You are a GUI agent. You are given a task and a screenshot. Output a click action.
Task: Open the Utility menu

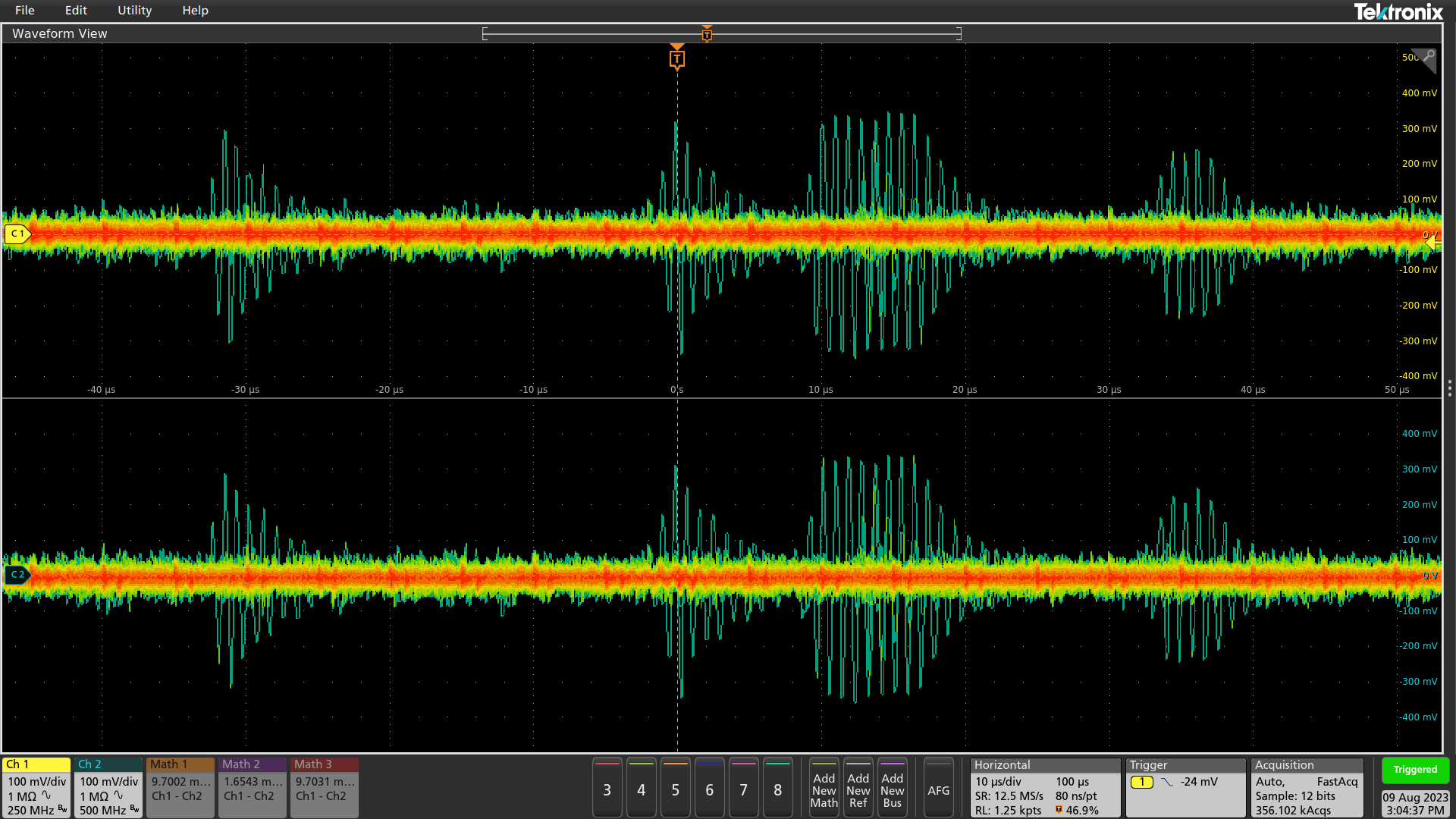pos(134,11)
